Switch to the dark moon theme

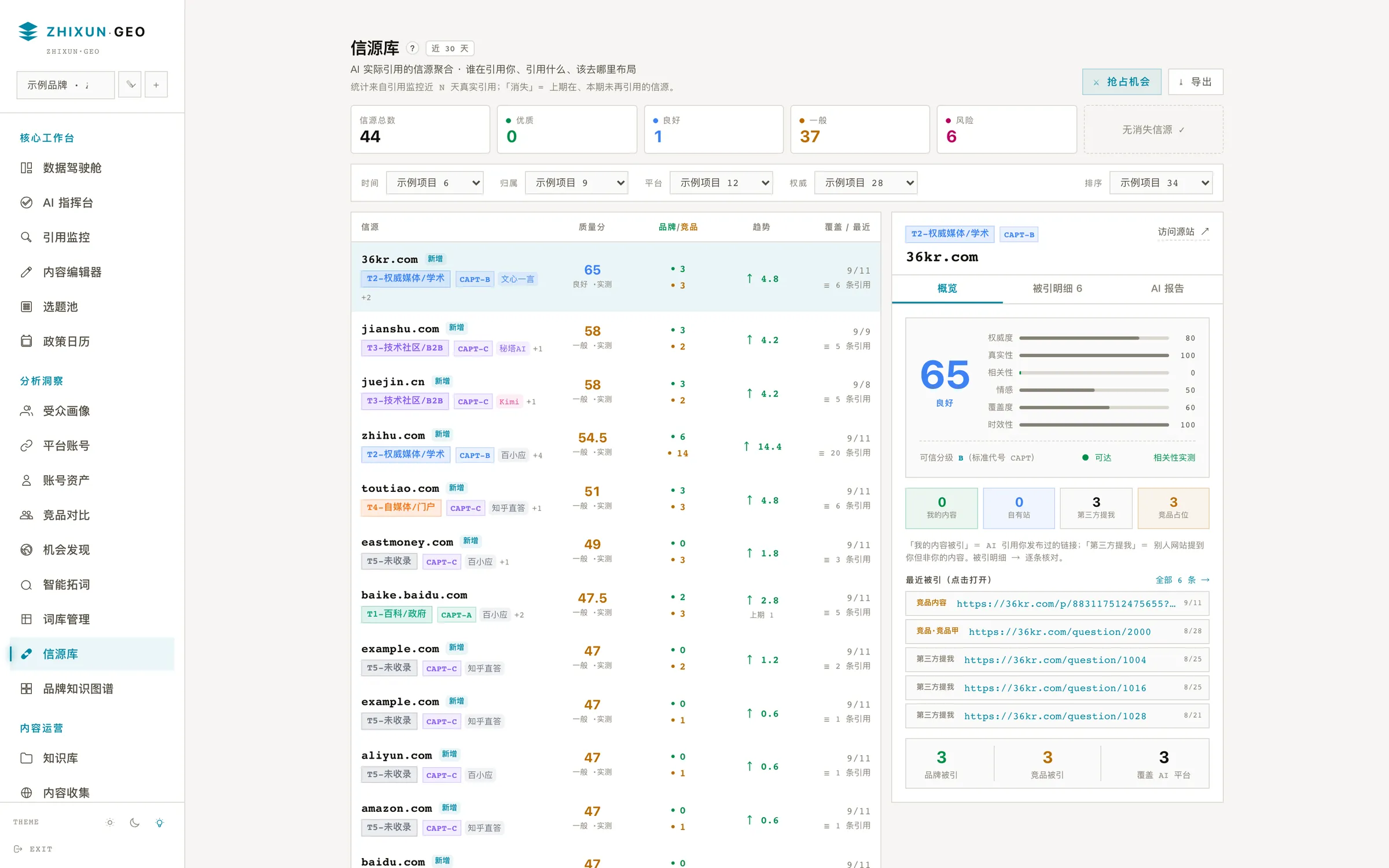click(135, 822)
